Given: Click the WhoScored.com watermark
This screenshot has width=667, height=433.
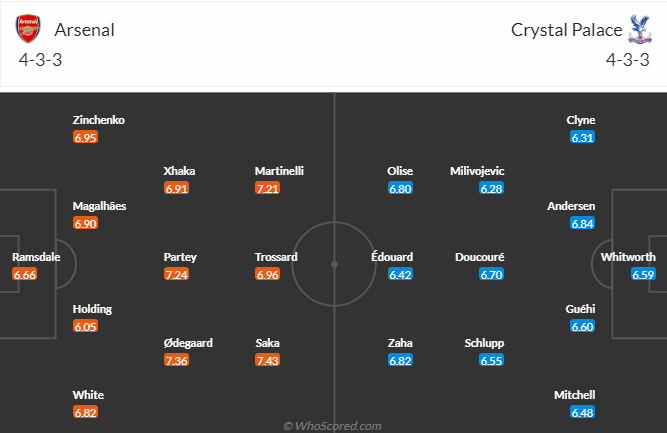Looking at the screenshot, I should (x=332, y=426).
